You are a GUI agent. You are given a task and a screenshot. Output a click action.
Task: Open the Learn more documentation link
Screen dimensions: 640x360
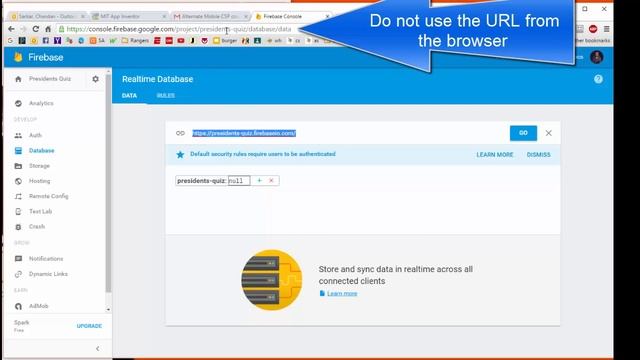(x=342, y=293)
